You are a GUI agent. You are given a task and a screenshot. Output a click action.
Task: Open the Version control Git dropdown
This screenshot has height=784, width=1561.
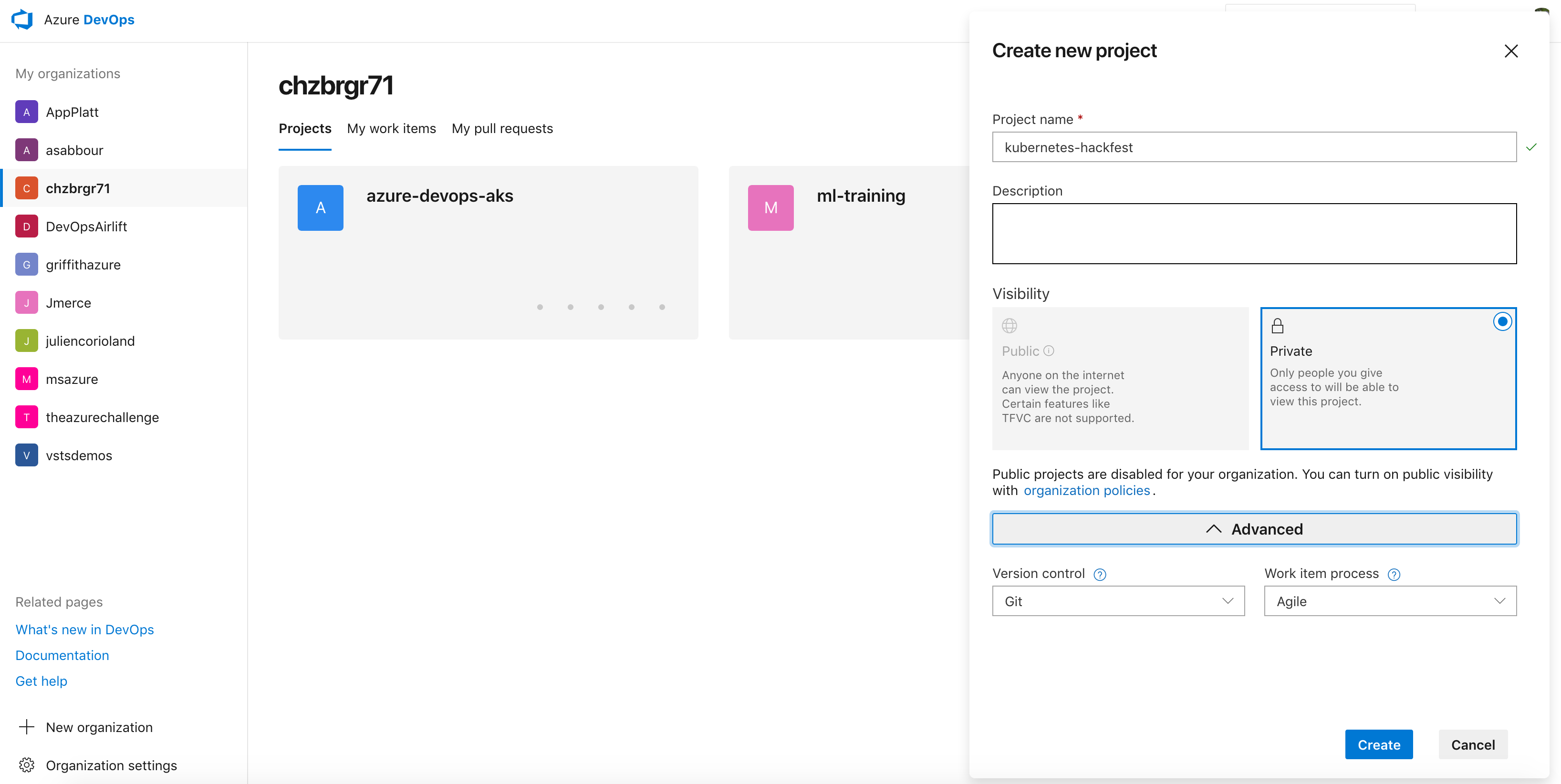pos(1119,601)
